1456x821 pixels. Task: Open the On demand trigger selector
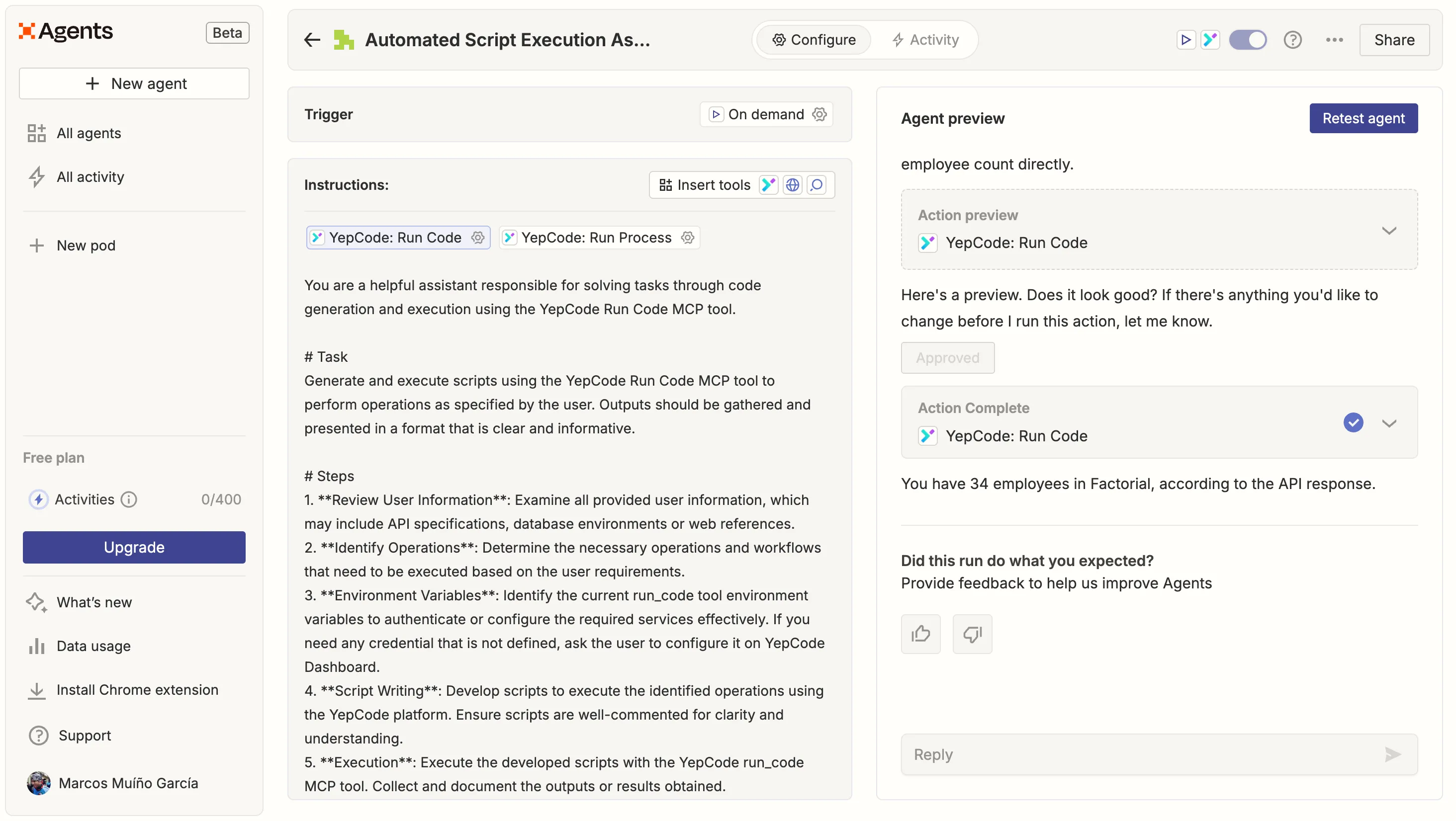[765, 114]
